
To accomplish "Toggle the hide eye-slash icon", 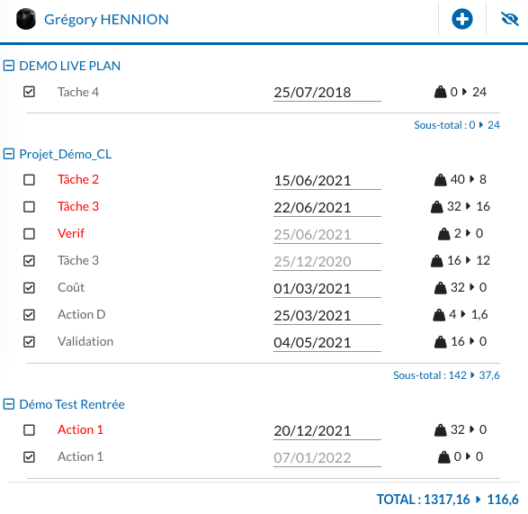I will [509, 19].
